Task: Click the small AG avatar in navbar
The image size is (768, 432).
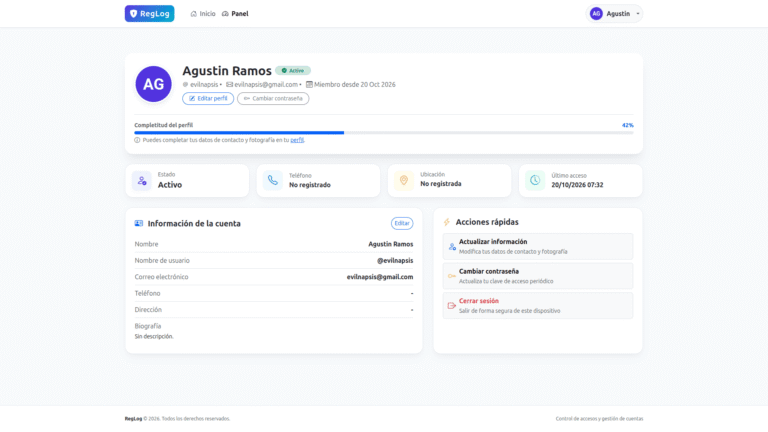Action: [596, 14]
